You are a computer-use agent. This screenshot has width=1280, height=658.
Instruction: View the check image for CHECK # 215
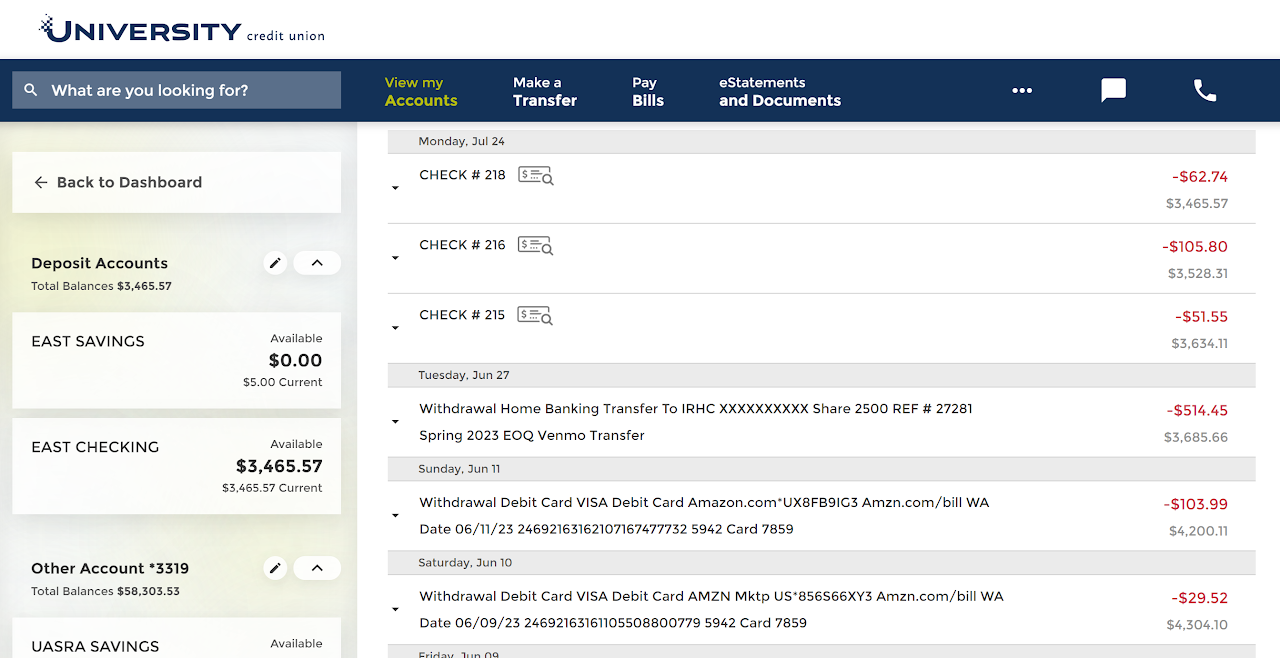tap(536, 315)
